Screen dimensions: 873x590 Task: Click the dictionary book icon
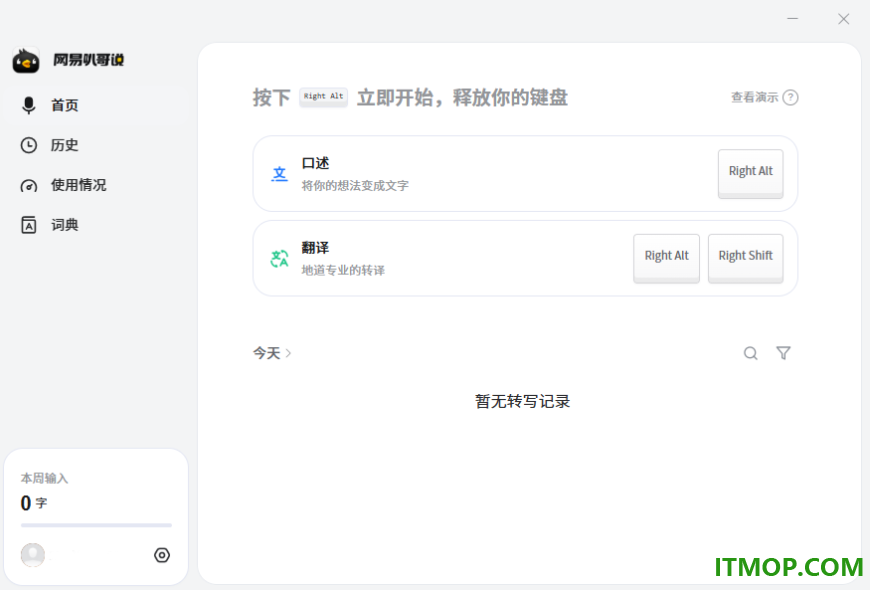pos(28,225)
